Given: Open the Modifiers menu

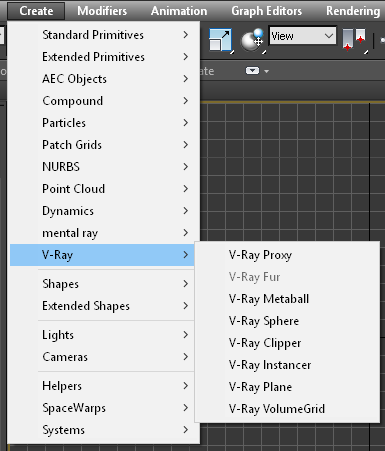Looking at the screenshot, I should tap(102, 11).
